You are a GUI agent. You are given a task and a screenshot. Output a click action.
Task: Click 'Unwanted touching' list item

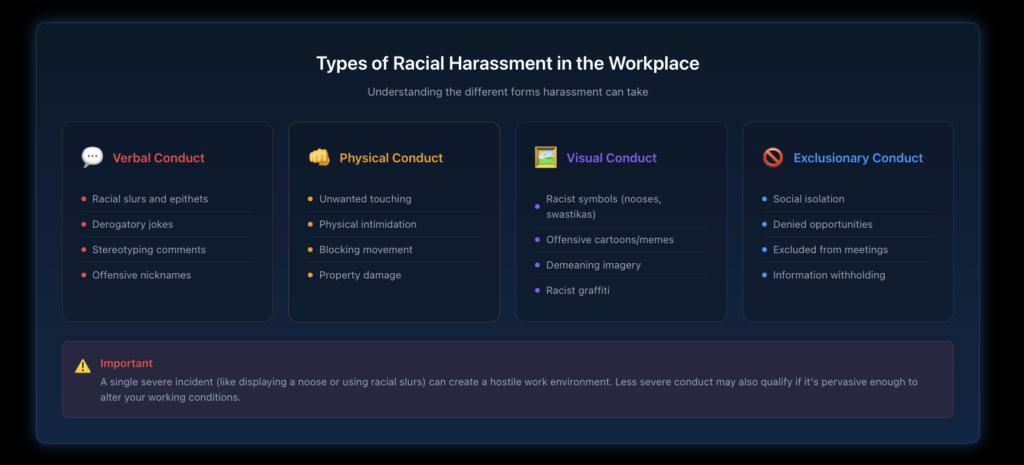tap(394, 199)
